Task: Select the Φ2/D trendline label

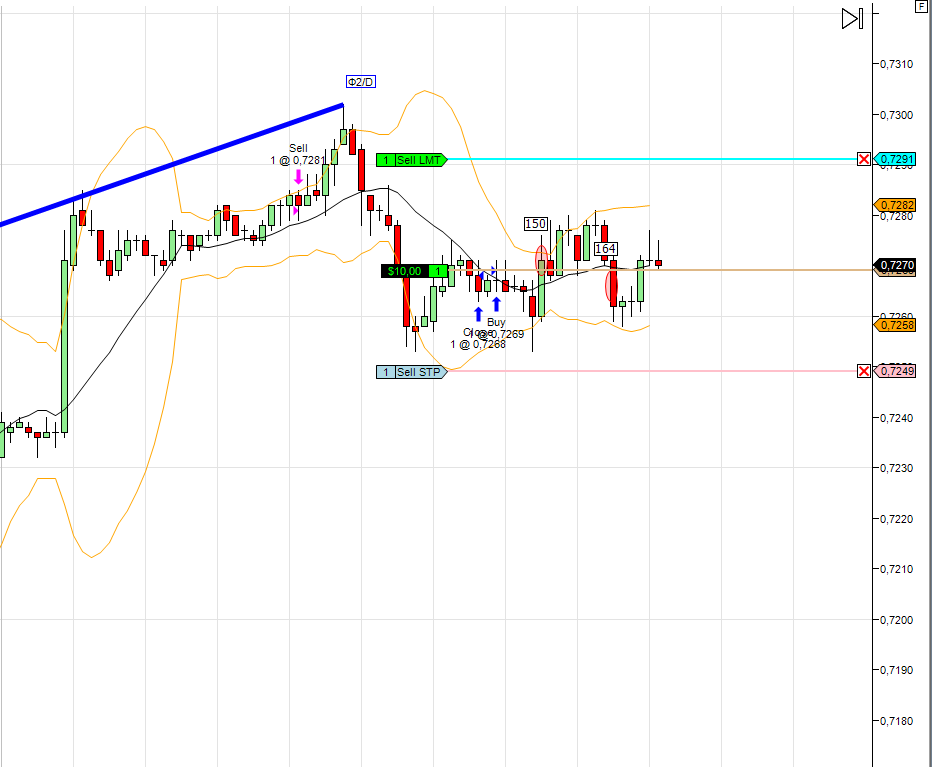Action: [x=361, y=81]
